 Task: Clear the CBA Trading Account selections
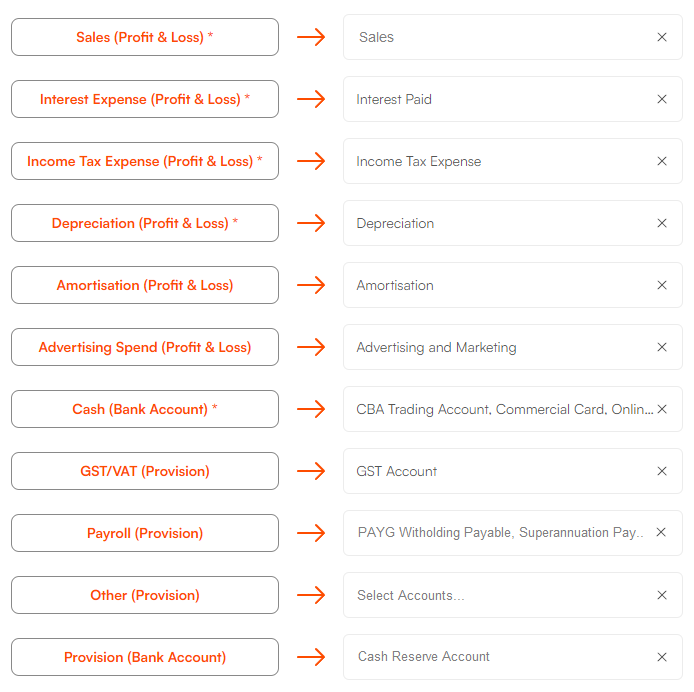point(662,409)
